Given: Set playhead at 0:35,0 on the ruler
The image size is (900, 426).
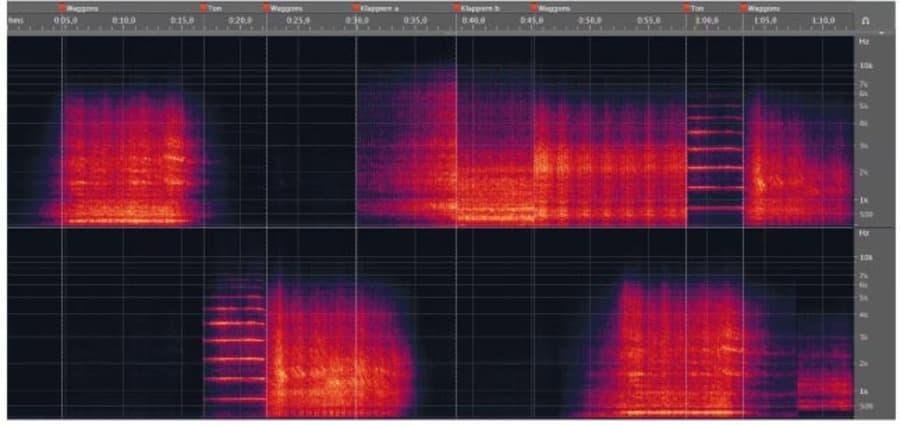Looking at the screenshot, I should (414, 21).
